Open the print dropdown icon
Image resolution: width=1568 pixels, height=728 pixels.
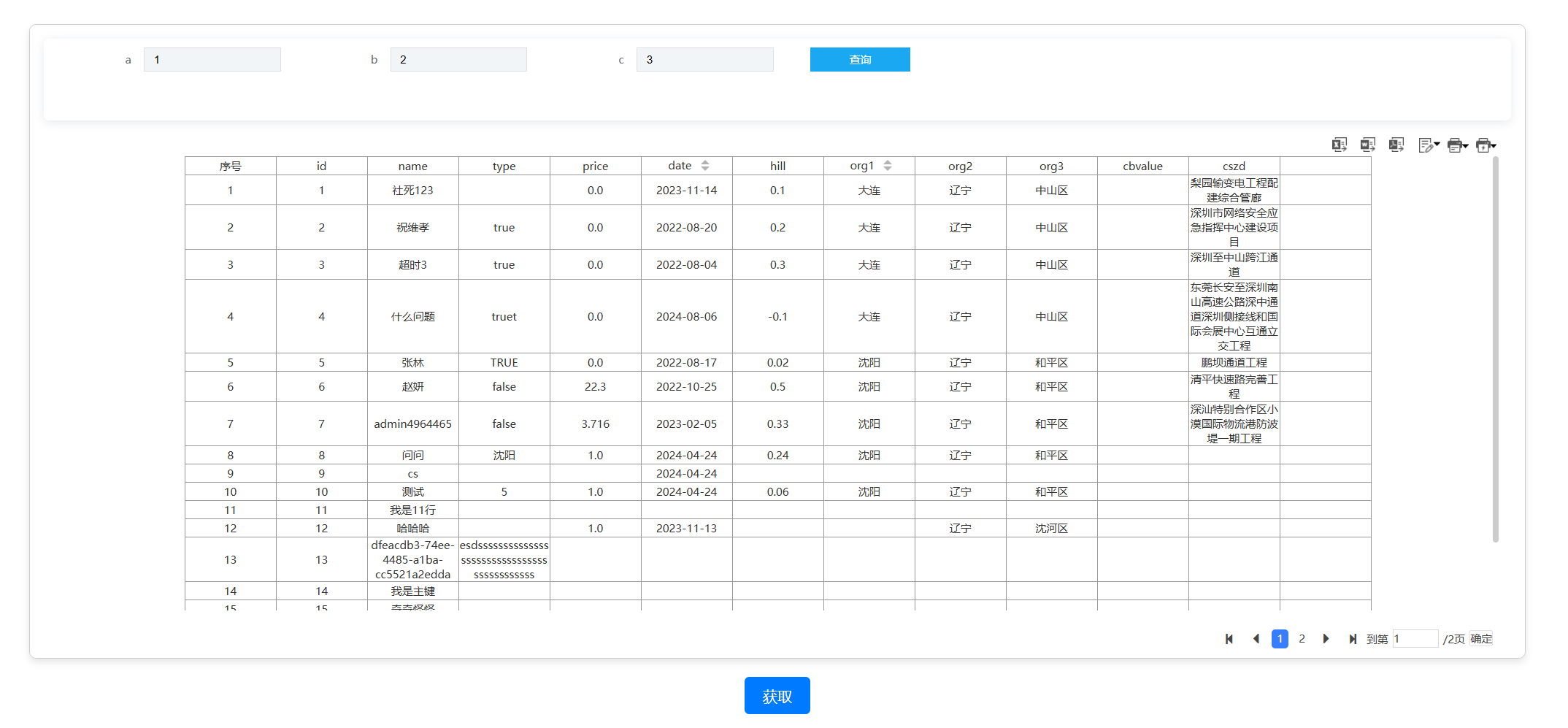point(1457,145)
